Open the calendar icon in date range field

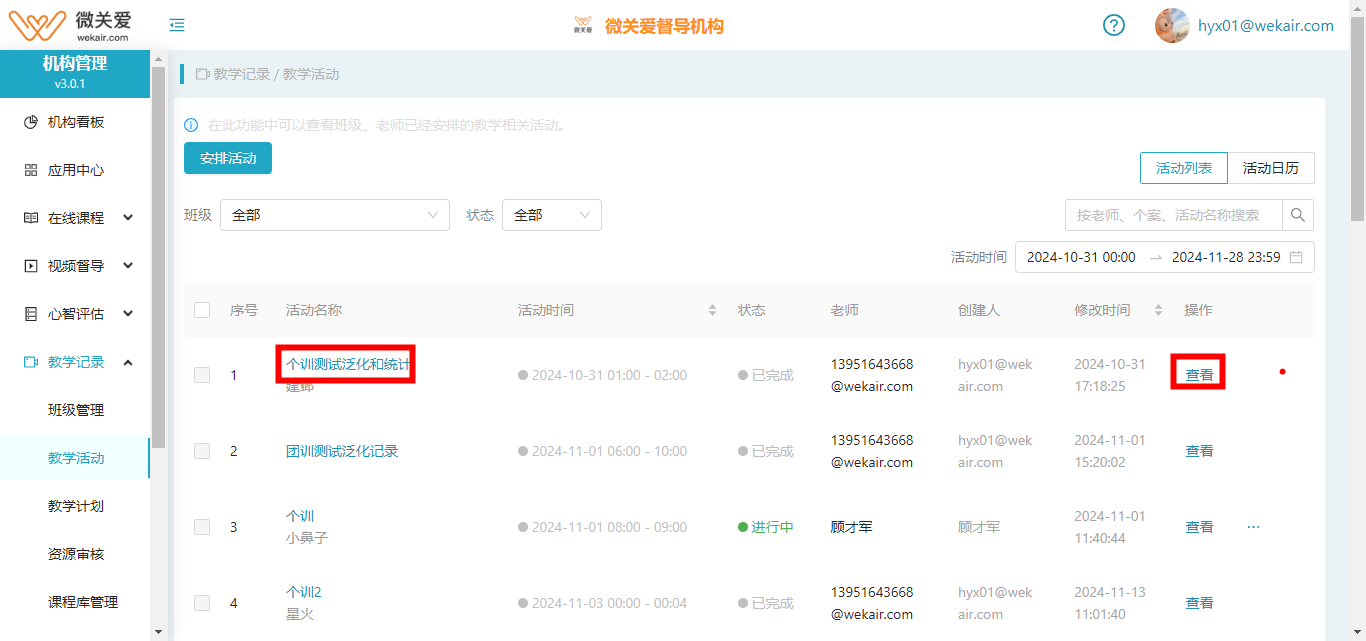1296,257
